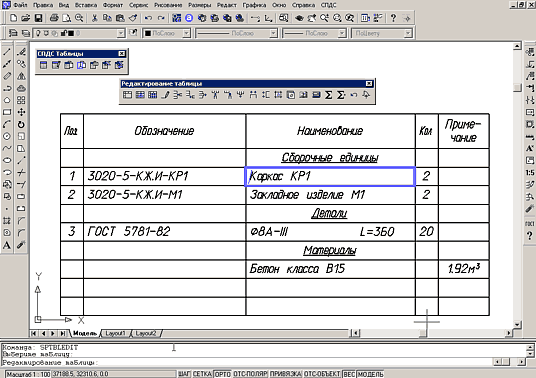Click the Каркас КР1 table cell

[330, 176]
